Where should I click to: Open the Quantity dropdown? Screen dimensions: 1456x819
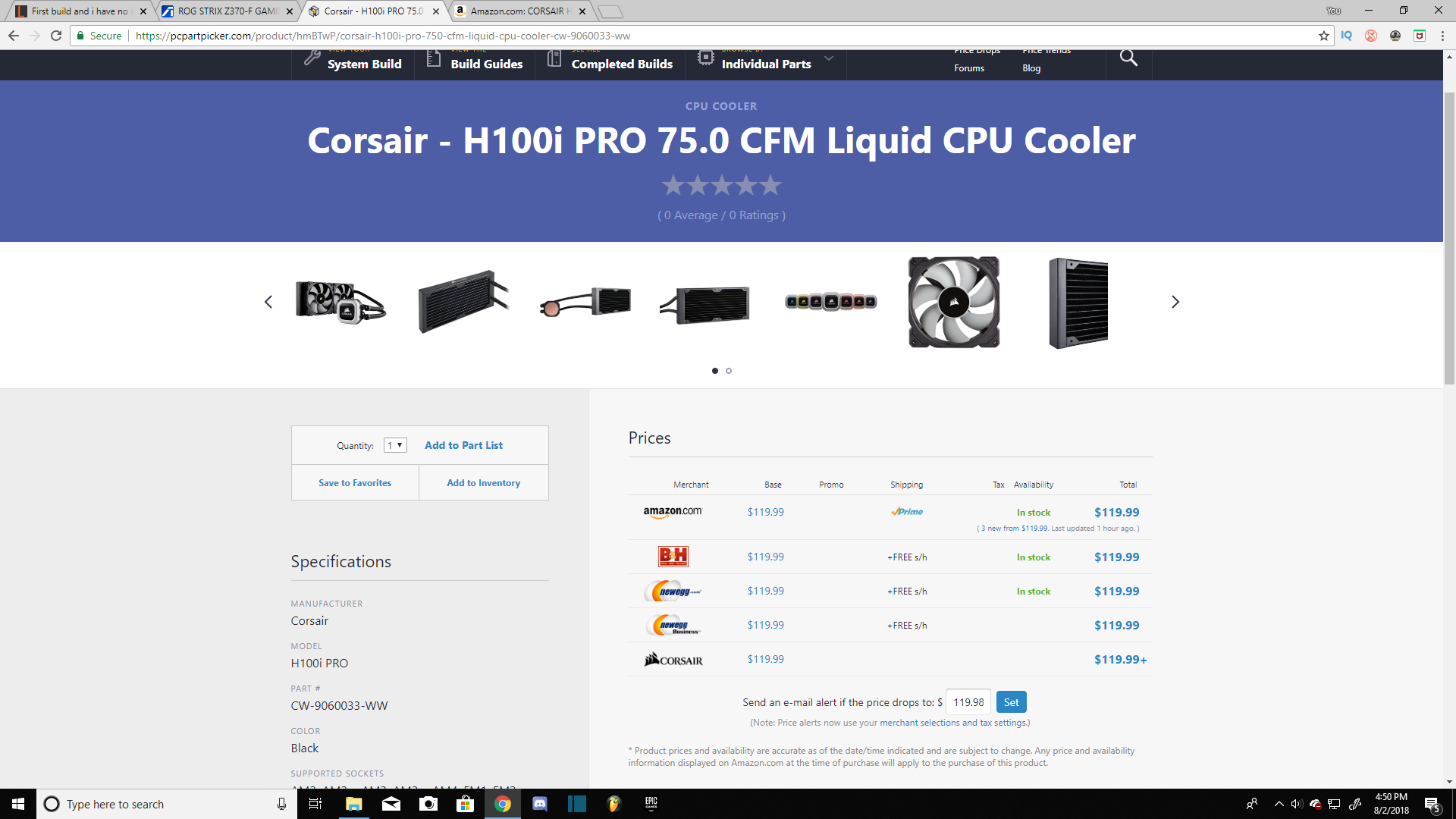(x=395, y=445)
